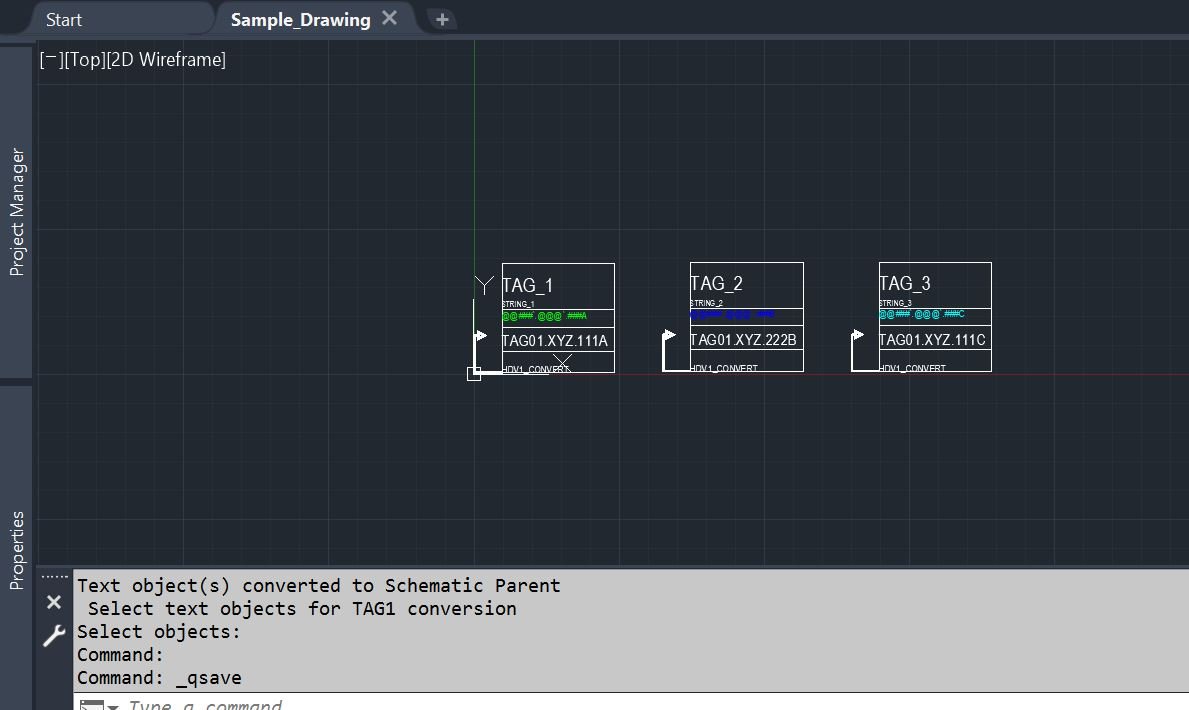Open recent commands arrow in command line

(x=113, y=706)
